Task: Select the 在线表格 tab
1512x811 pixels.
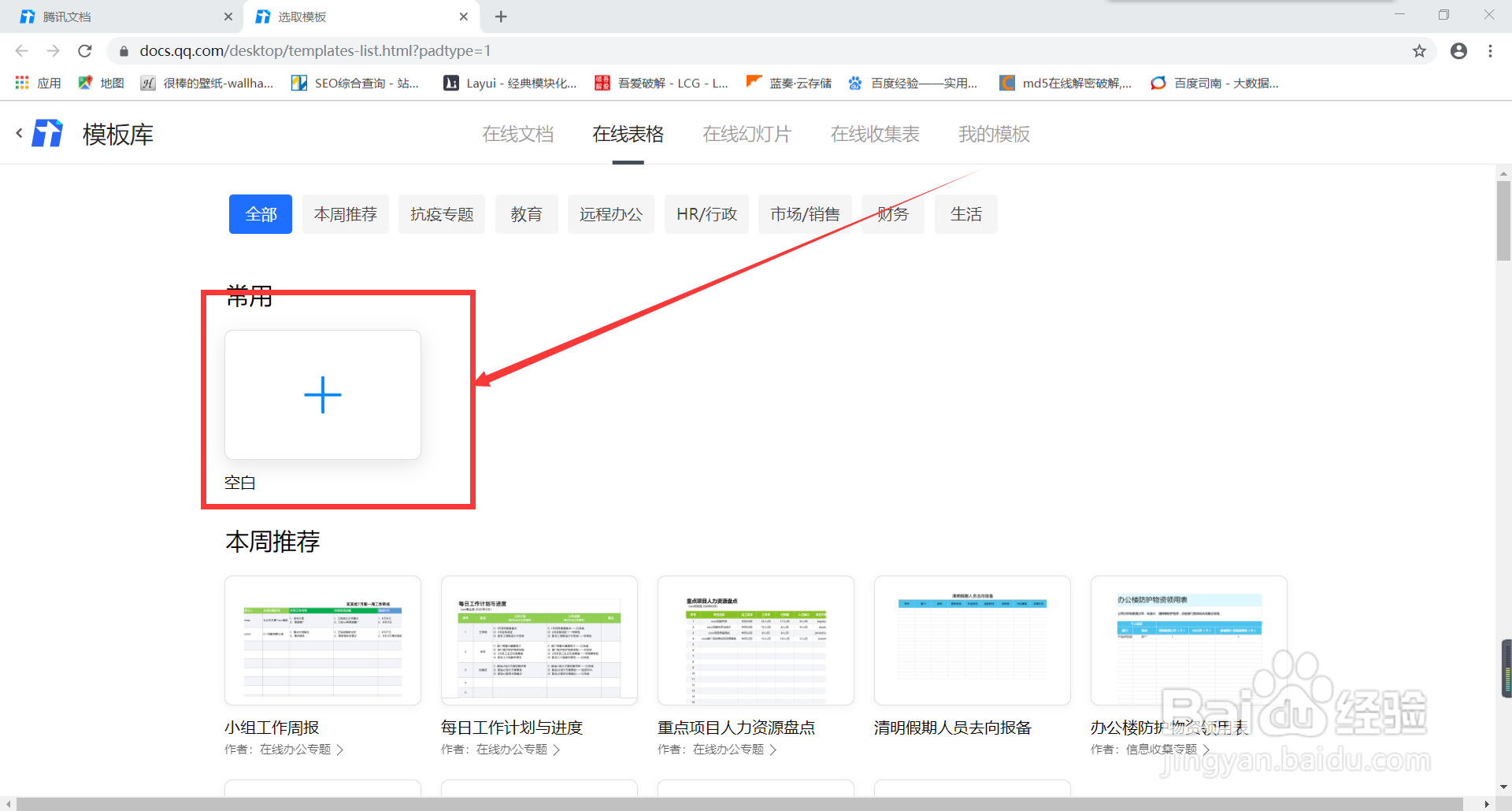Action: [628, 134]
